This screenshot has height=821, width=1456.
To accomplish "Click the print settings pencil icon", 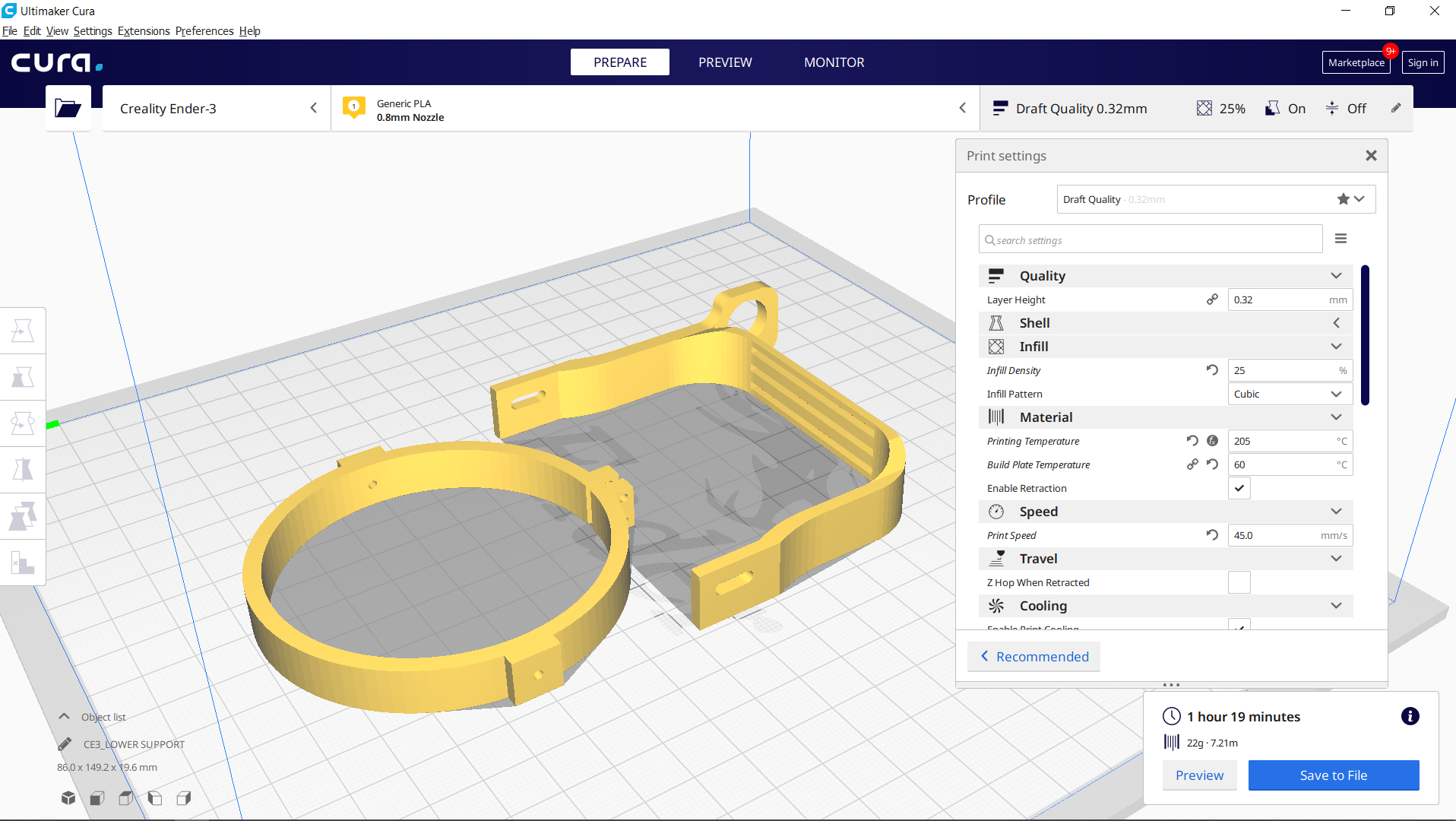I will click(x=1396, y=108).
